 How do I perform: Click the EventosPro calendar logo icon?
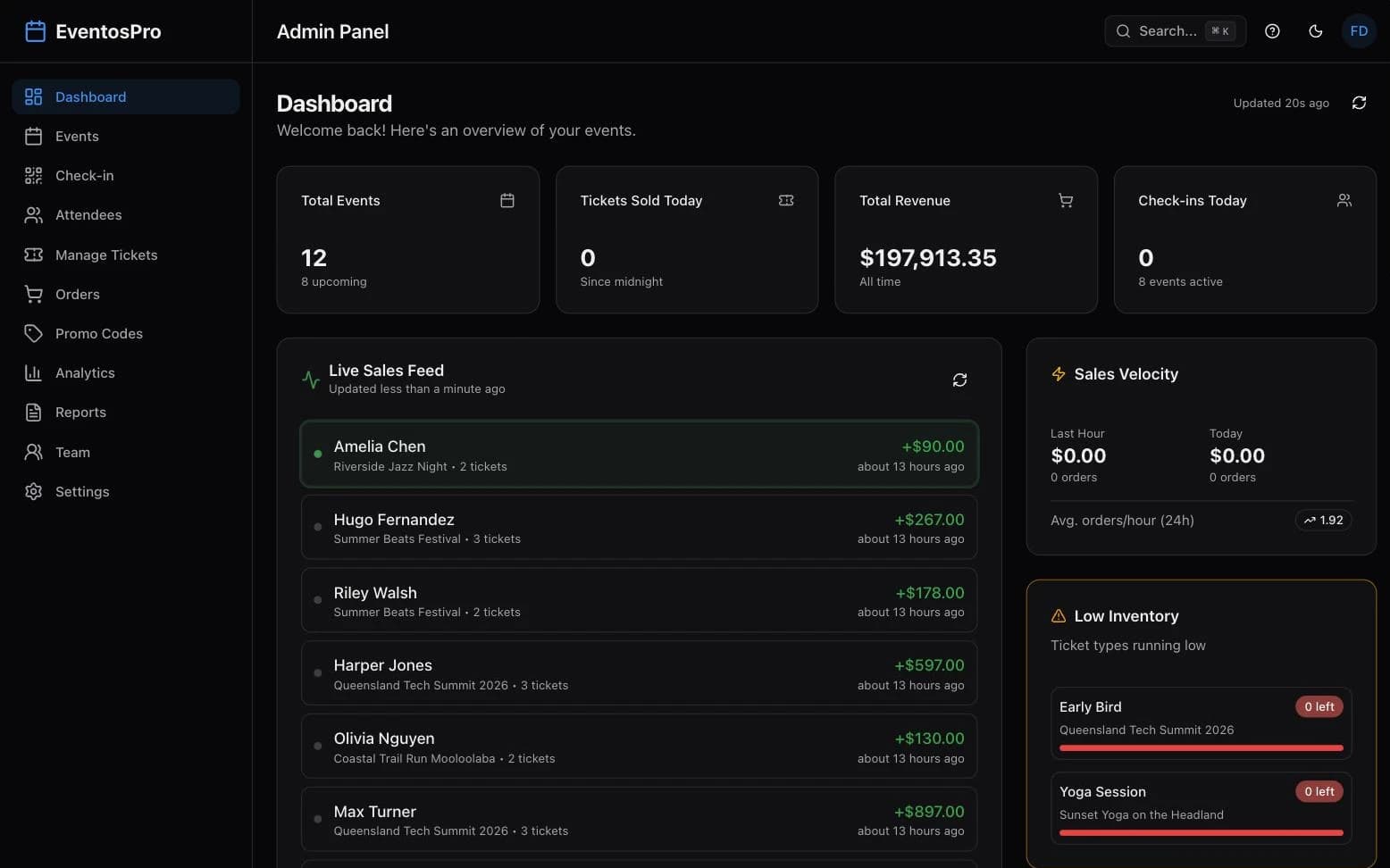35,31
